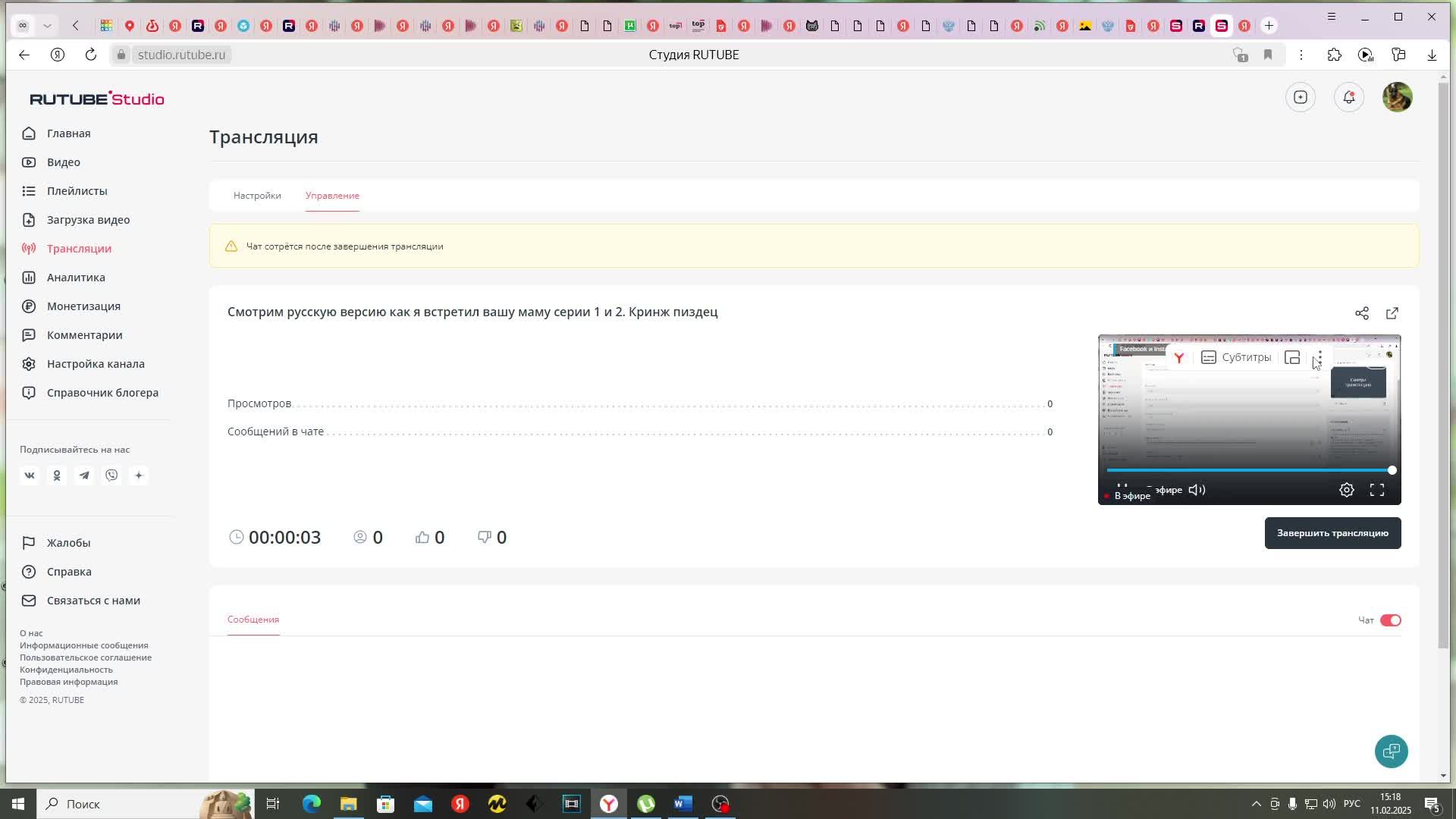The height and width of the screenshot is (819, 1456).
Task: Toggle the Чат switch off
Action: coord(1390,620)
